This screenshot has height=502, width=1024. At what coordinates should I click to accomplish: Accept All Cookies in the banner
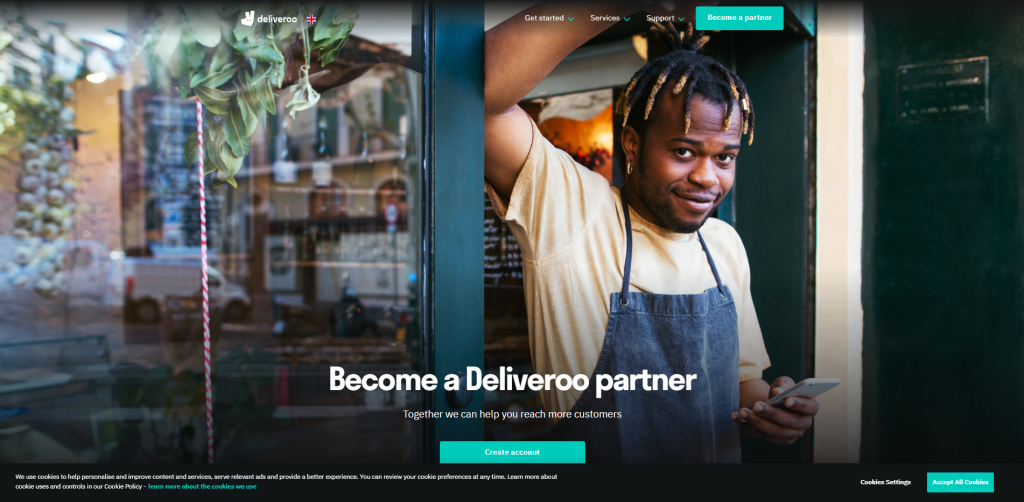pyautogui.click(x=960, y=482)
